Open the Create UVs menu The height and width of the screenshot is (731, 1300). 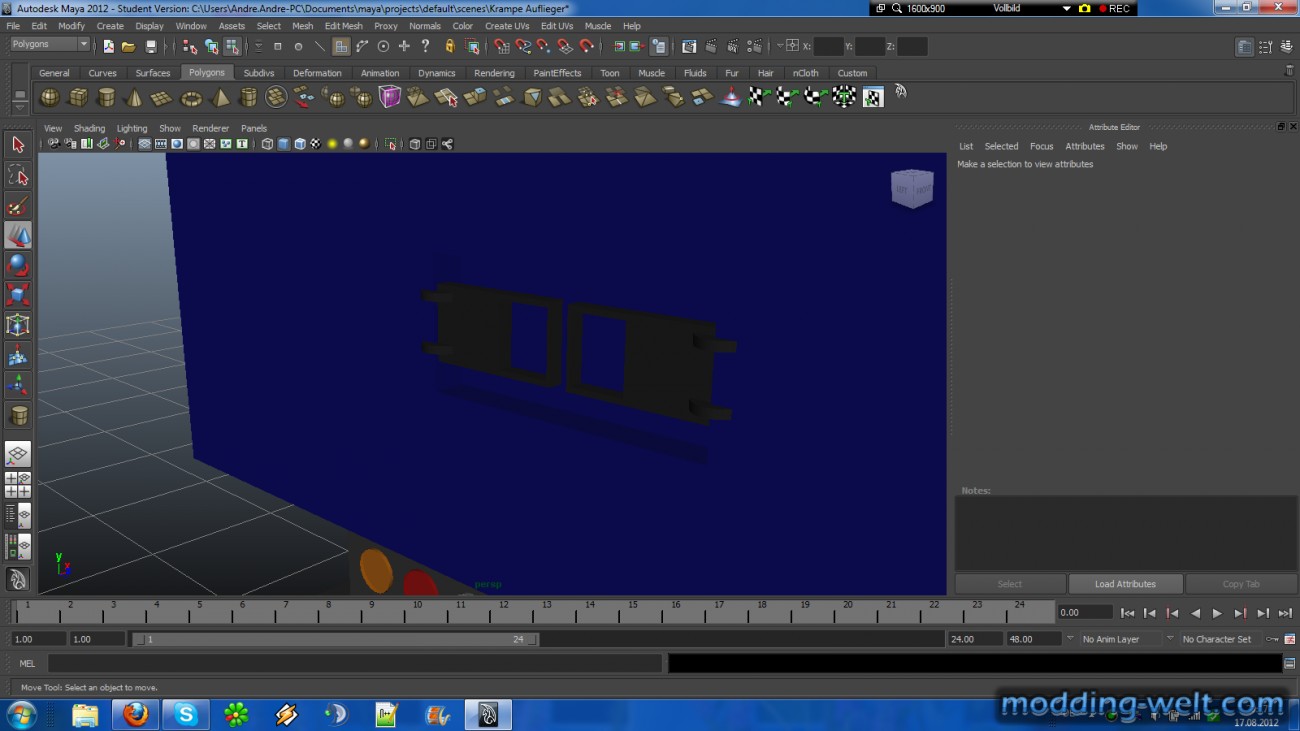click(507, 26)
